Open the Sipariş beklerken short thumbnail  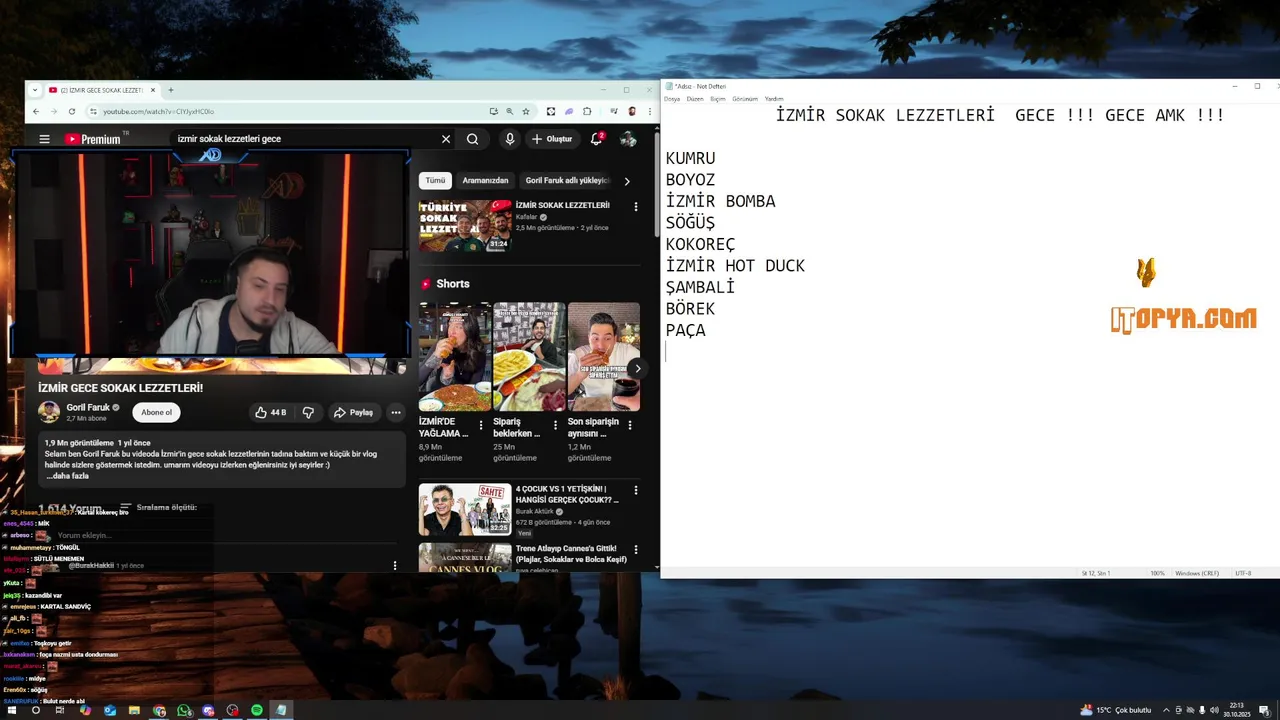[x=529, y=357]
